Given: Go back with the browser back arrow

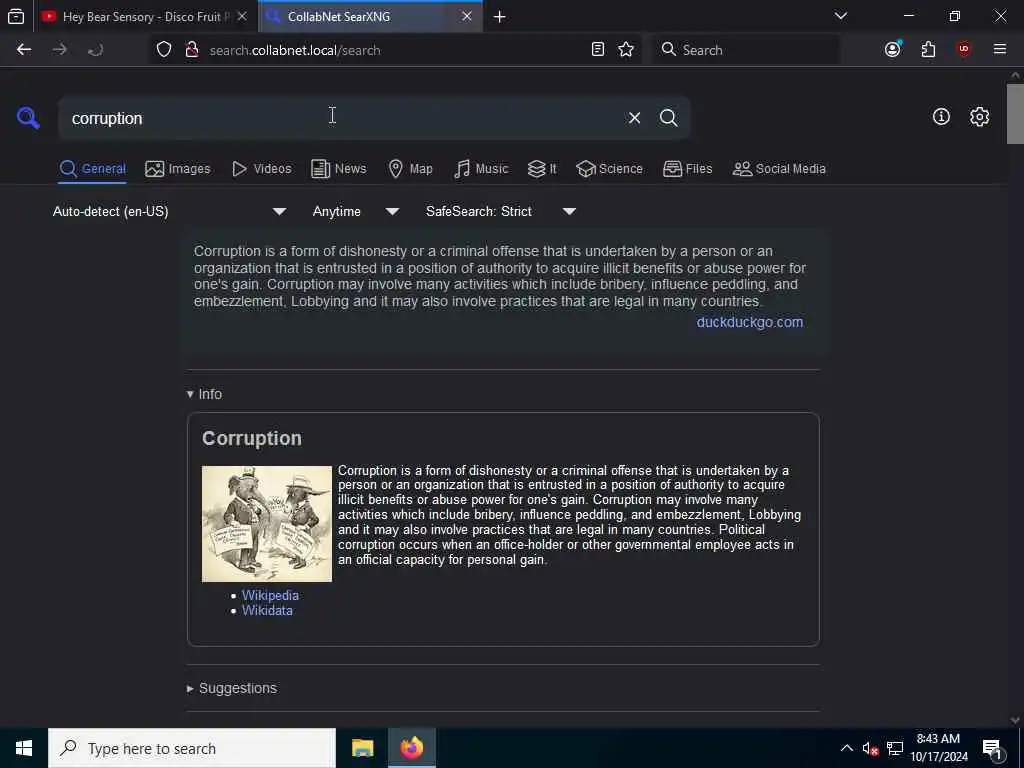Looking at the screenshot, I should tap(24, 50).
